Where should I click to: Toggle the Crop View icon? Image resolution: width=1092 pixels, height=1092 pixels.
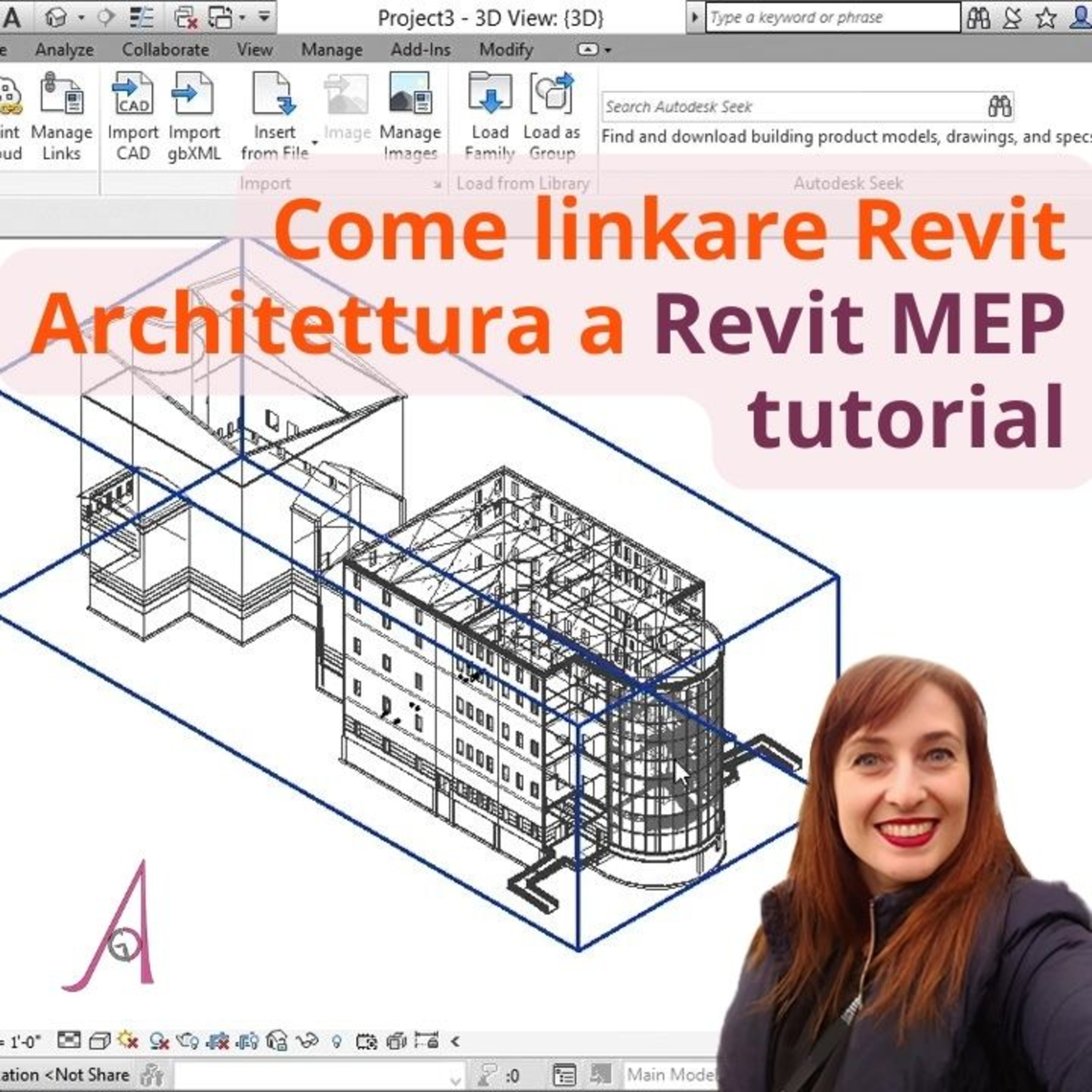tap(218, 1041)
